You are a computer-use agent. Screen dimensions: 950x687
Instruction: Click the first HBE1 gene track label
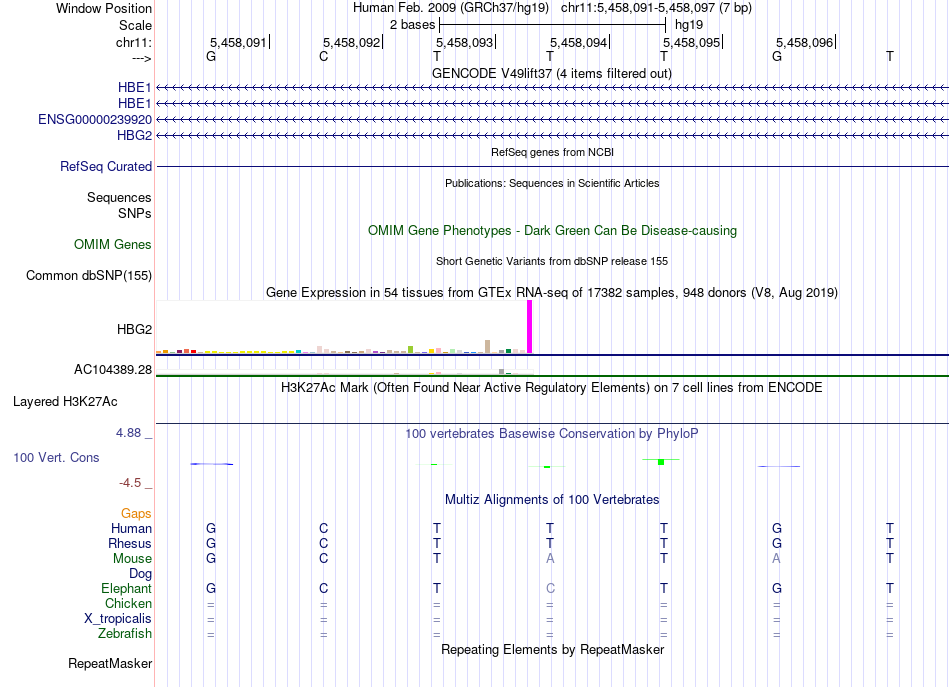pos(135,88)
